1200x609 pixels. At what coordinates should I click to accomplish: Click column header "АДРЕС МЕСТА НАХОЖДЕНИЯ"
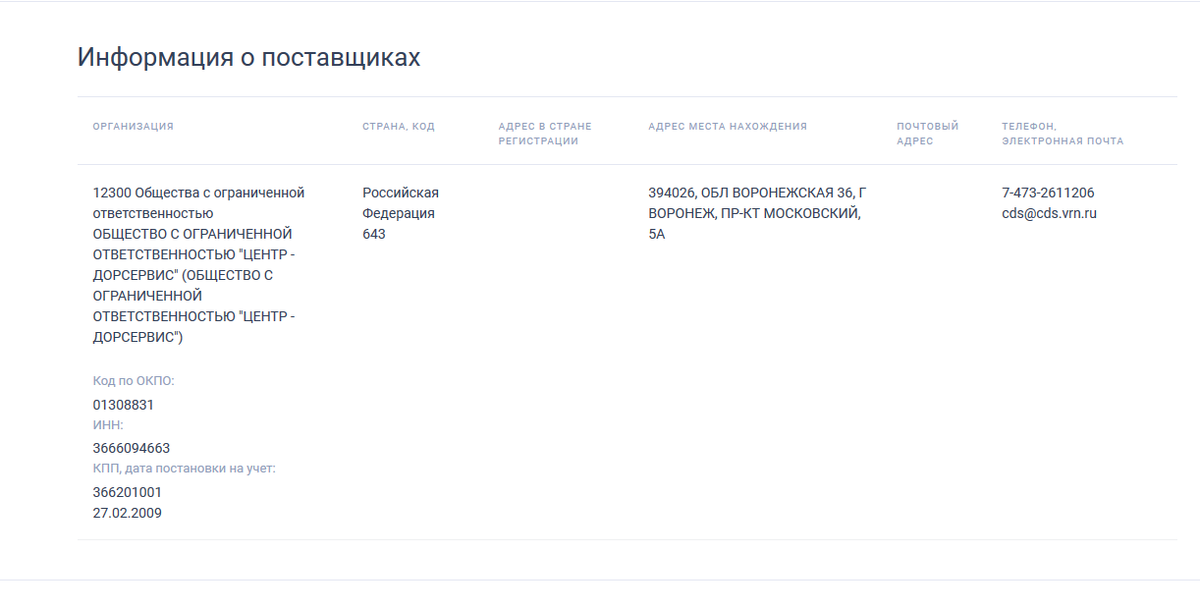point(728,127)
